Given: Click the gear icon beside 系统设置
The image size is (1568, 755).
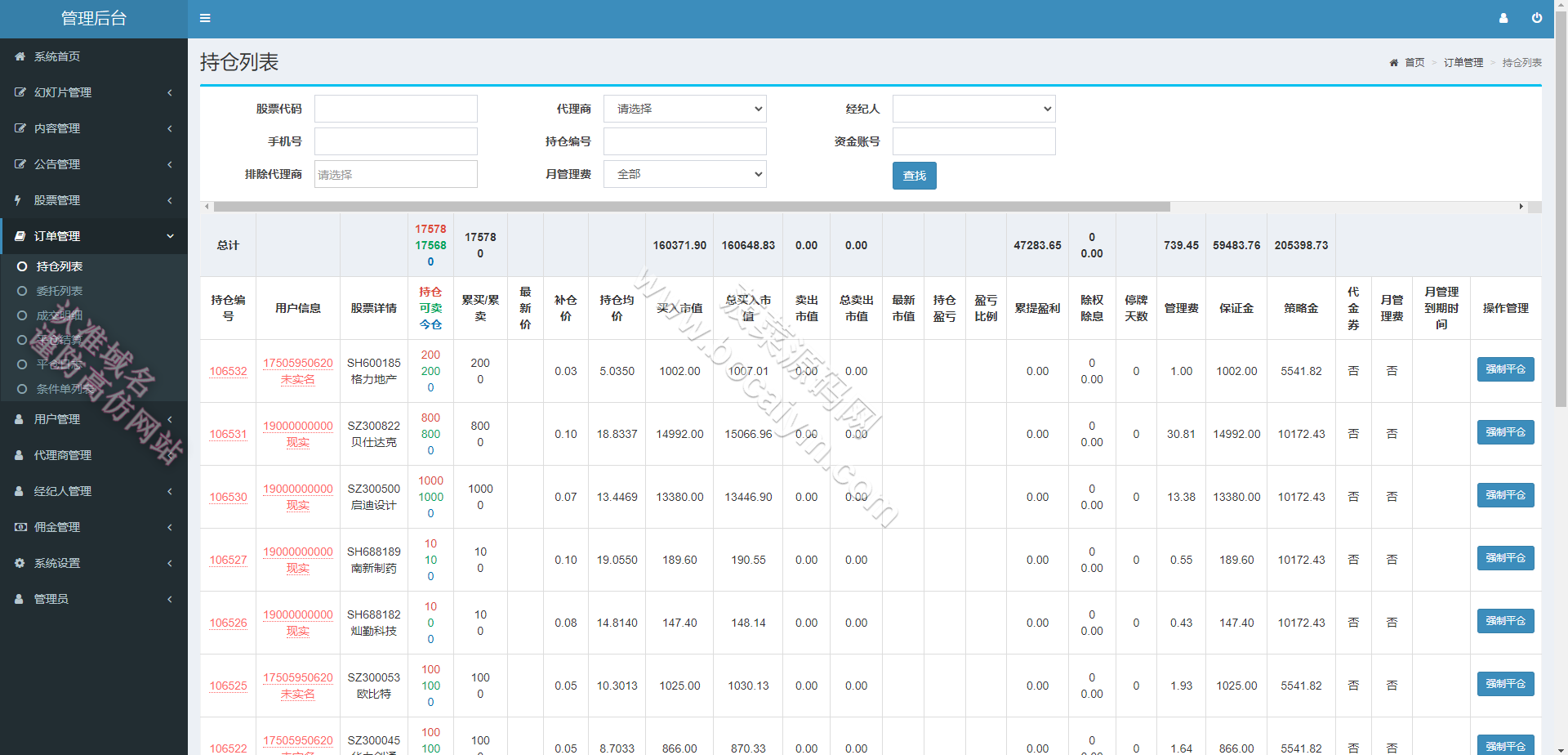Looking at the screenshot, I should tap(20, 563).
